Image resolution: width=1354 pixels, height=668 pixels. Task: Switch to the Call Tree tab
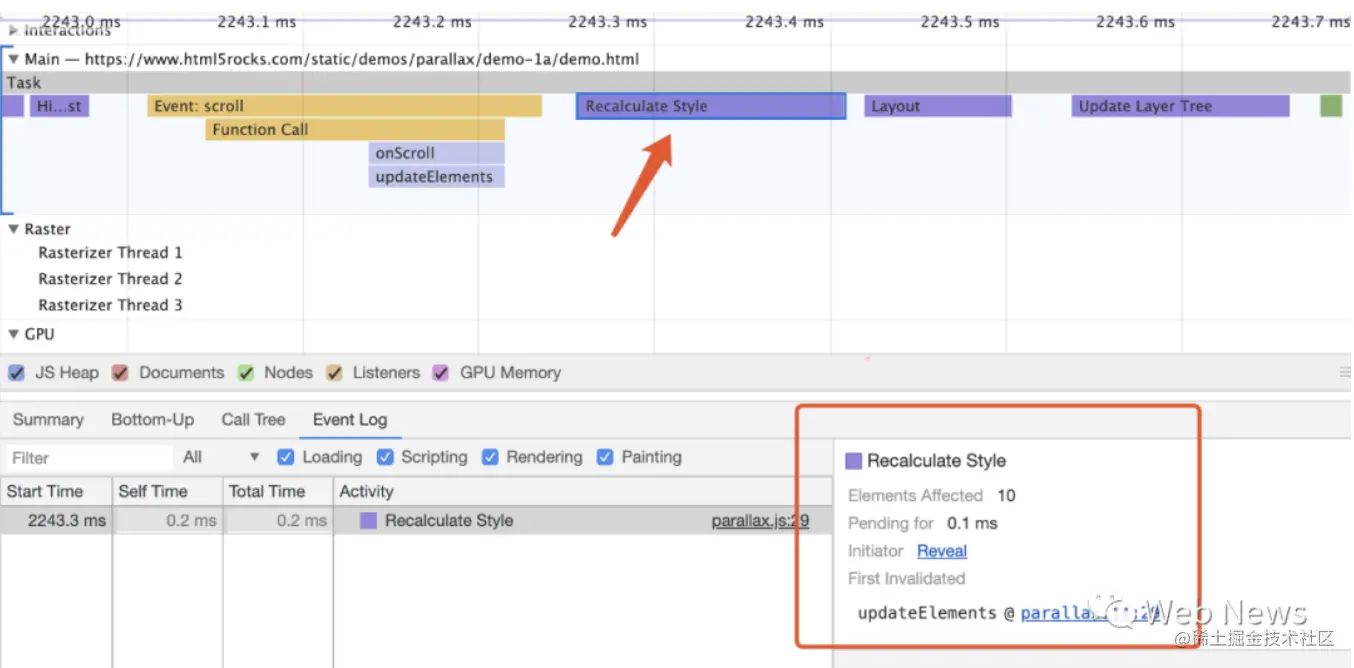pos(253,420)
